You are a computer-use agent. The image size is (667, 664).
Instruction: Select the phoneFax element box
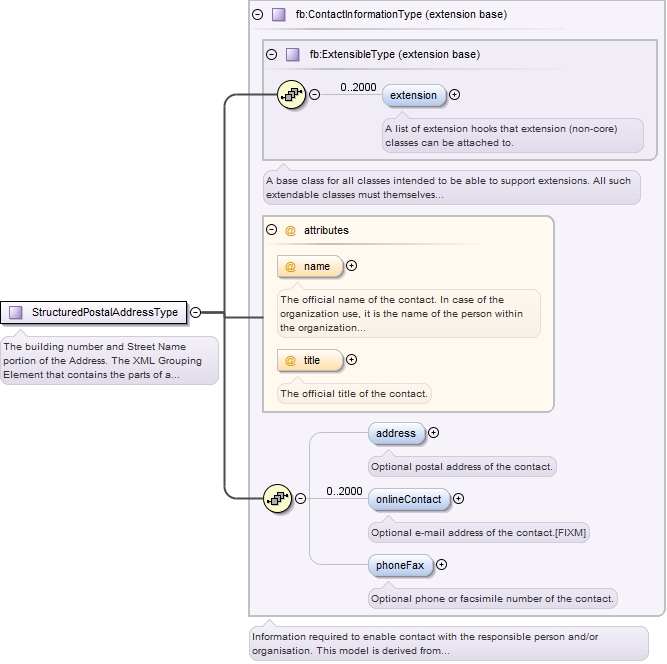[399, 565]
